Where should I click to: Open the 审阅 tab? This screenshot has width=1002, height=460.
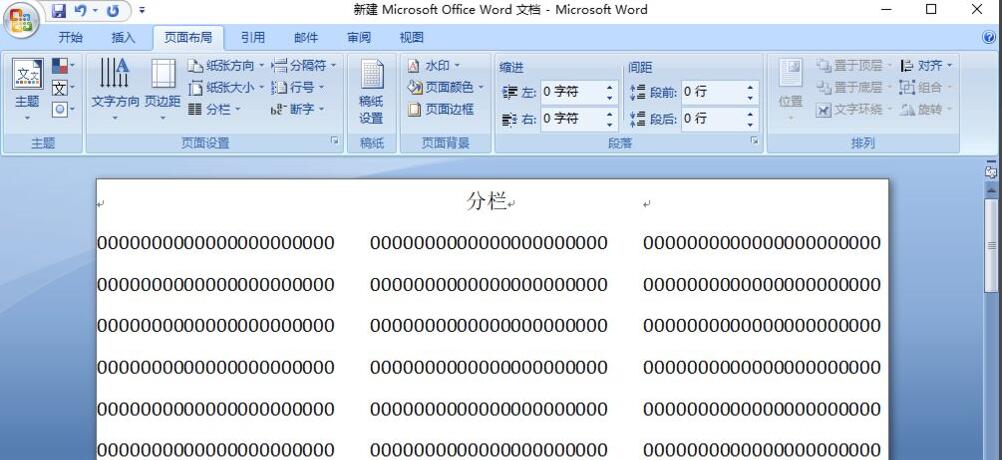(359, 38)
